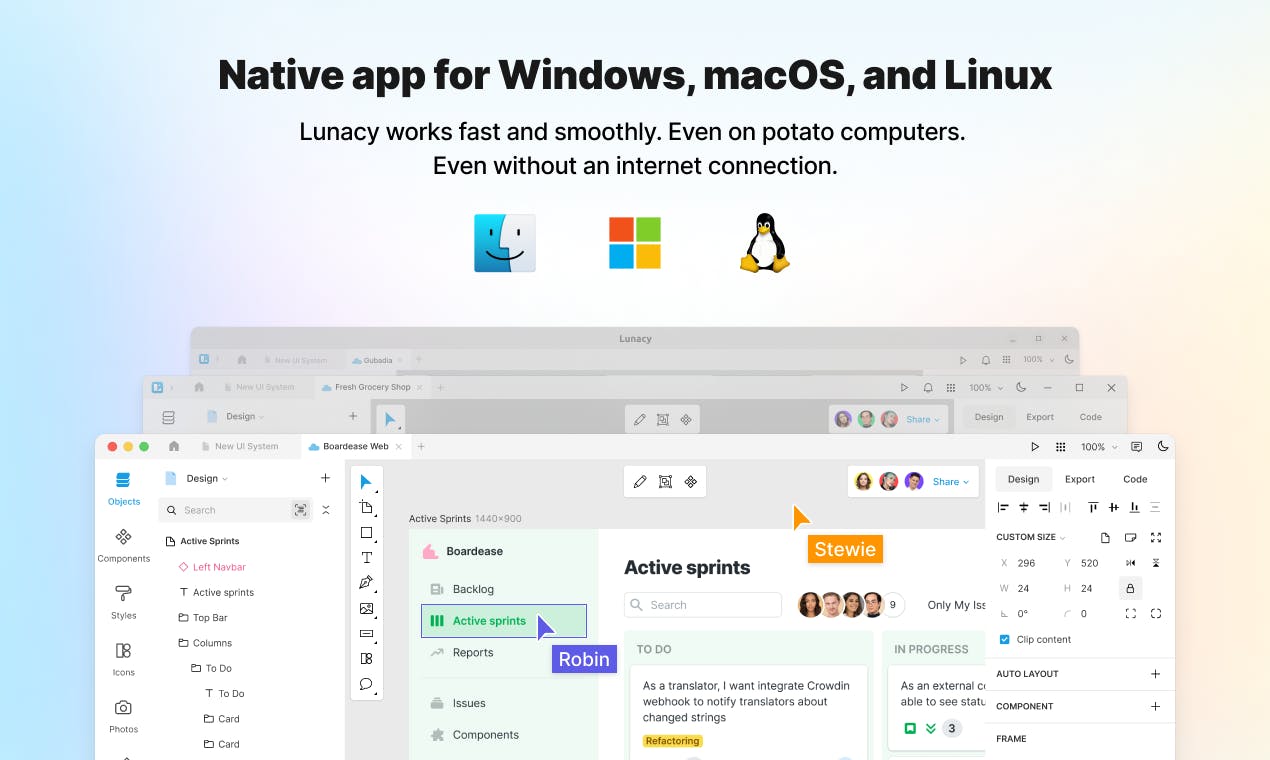Select the Pen tool
This screenshot has height=760, width=1270.
(366, 583)
